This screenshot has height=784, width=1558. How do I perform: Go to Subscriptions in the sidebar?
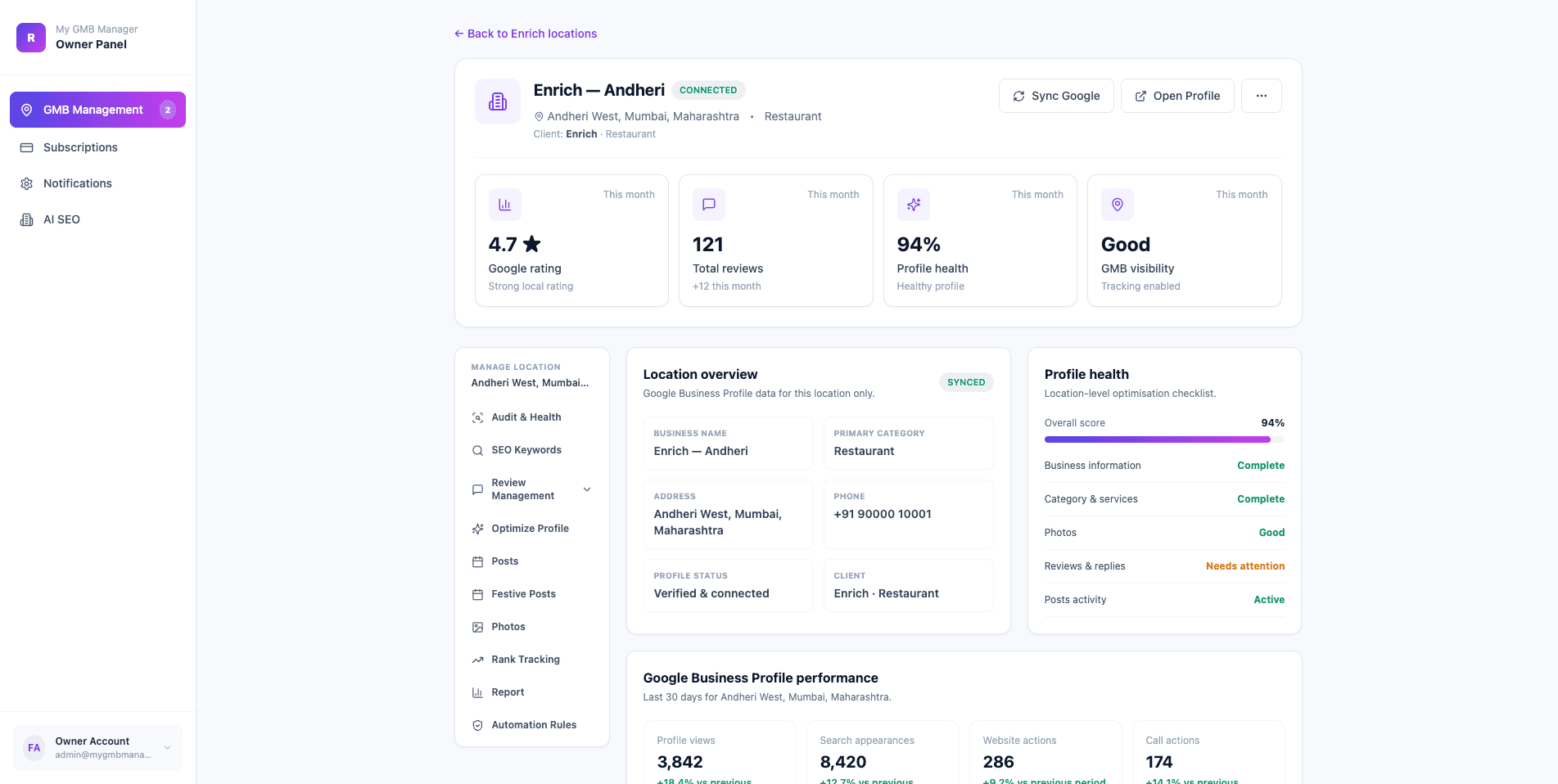(x=97, y=147)
